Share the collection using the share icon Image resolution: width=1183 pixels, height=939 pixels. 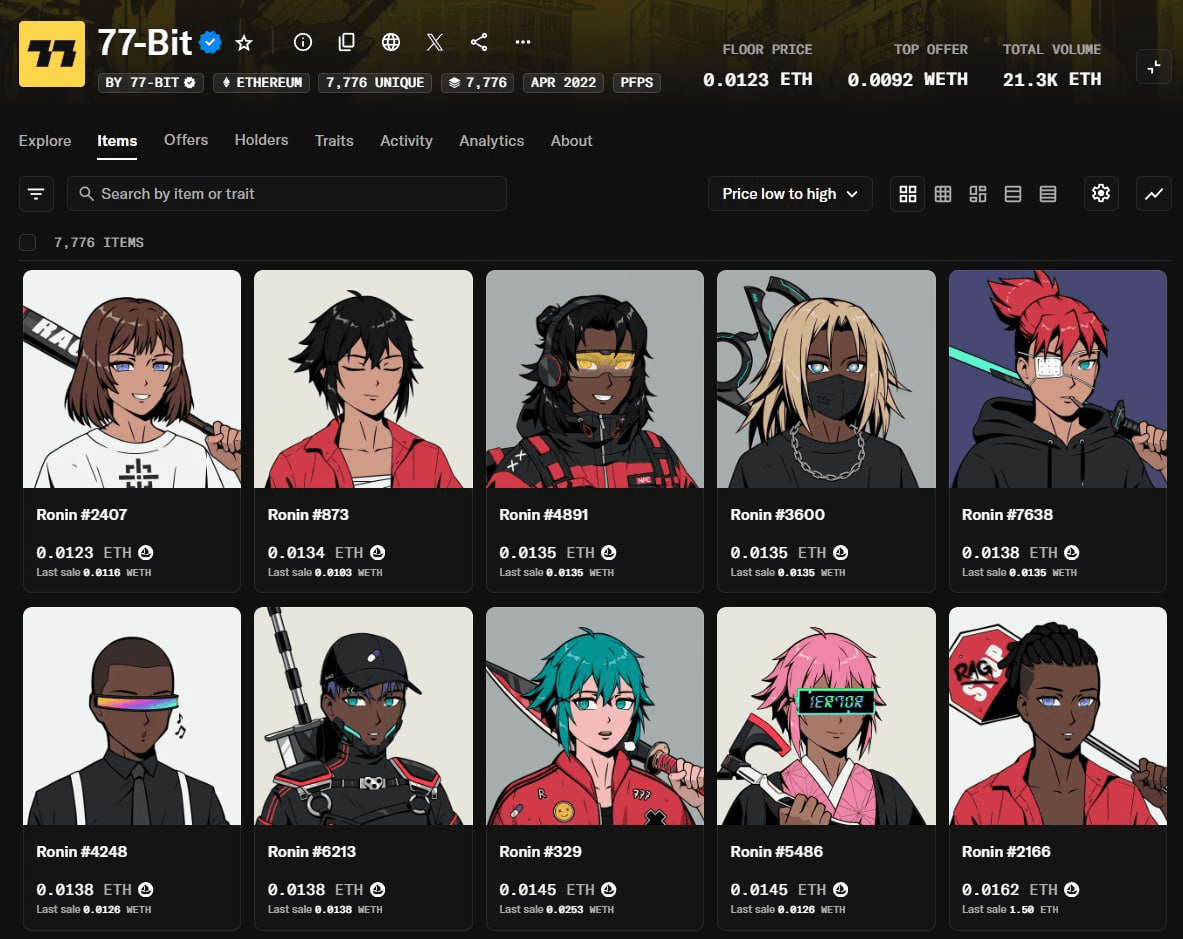(x=479, y=42)
